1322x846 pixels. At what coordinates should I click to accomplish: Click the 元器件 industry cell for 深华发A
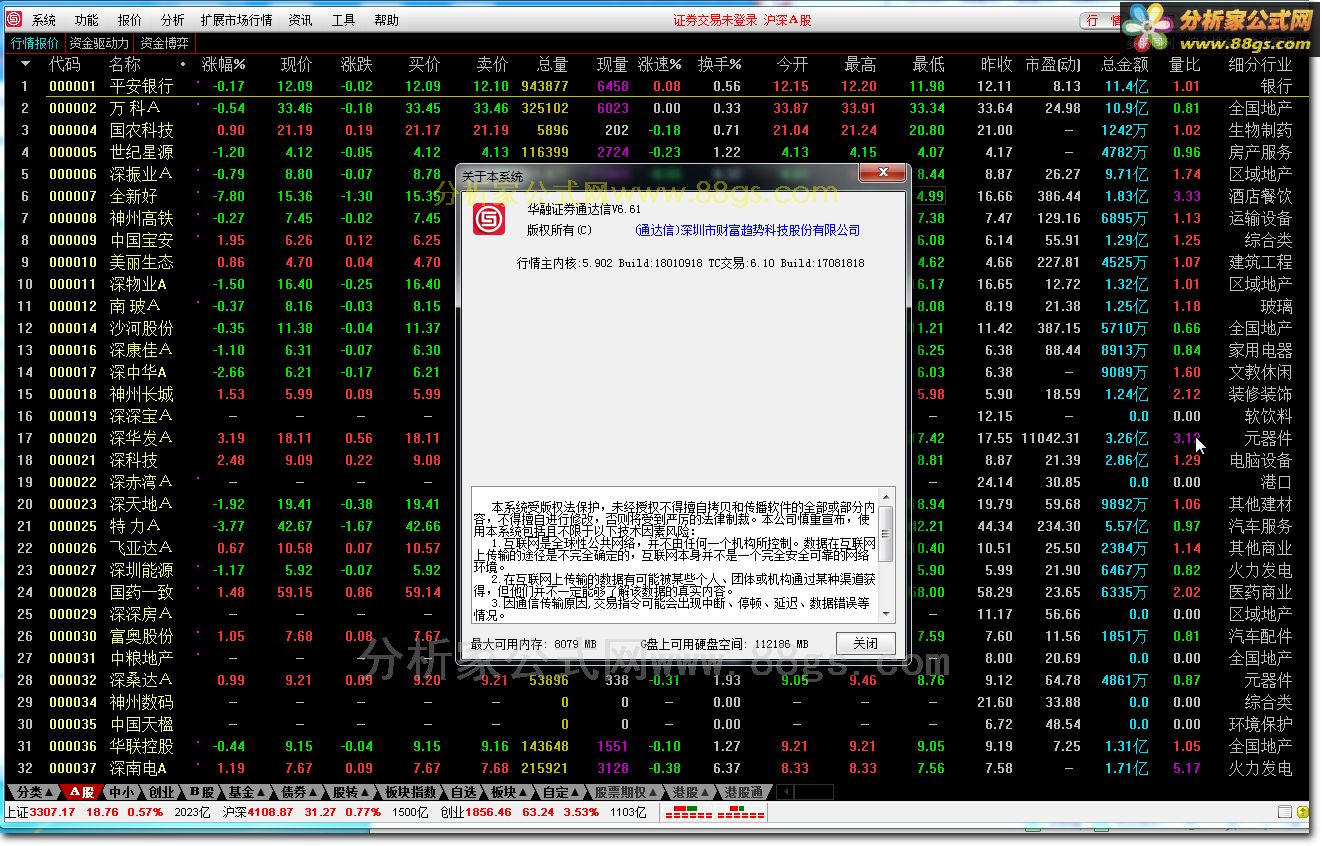[1268, 439]
